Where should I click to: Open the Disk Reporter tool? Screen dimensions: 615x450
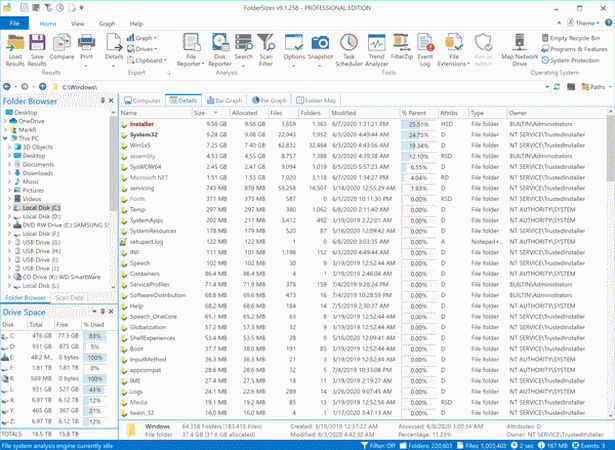[x=220, y=50]
